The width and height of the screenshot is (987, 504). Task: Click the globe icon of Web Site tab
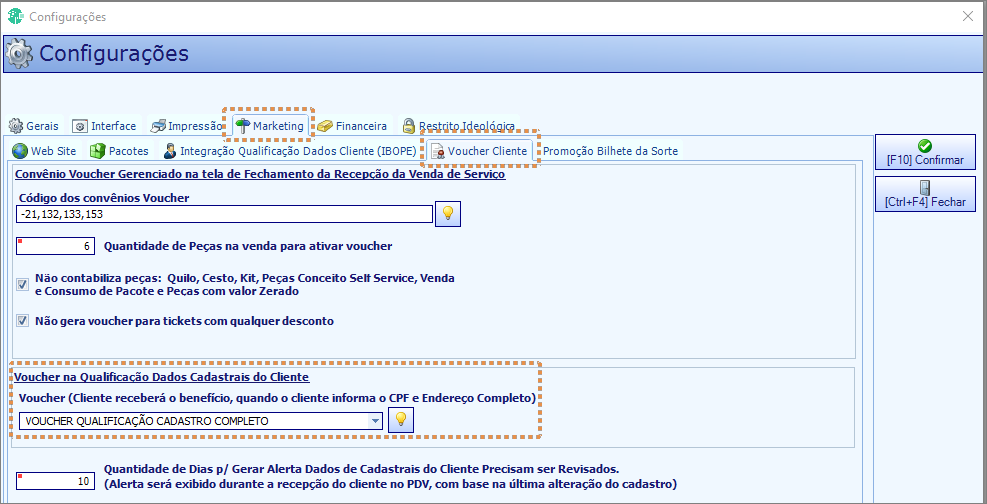(20, 151)
